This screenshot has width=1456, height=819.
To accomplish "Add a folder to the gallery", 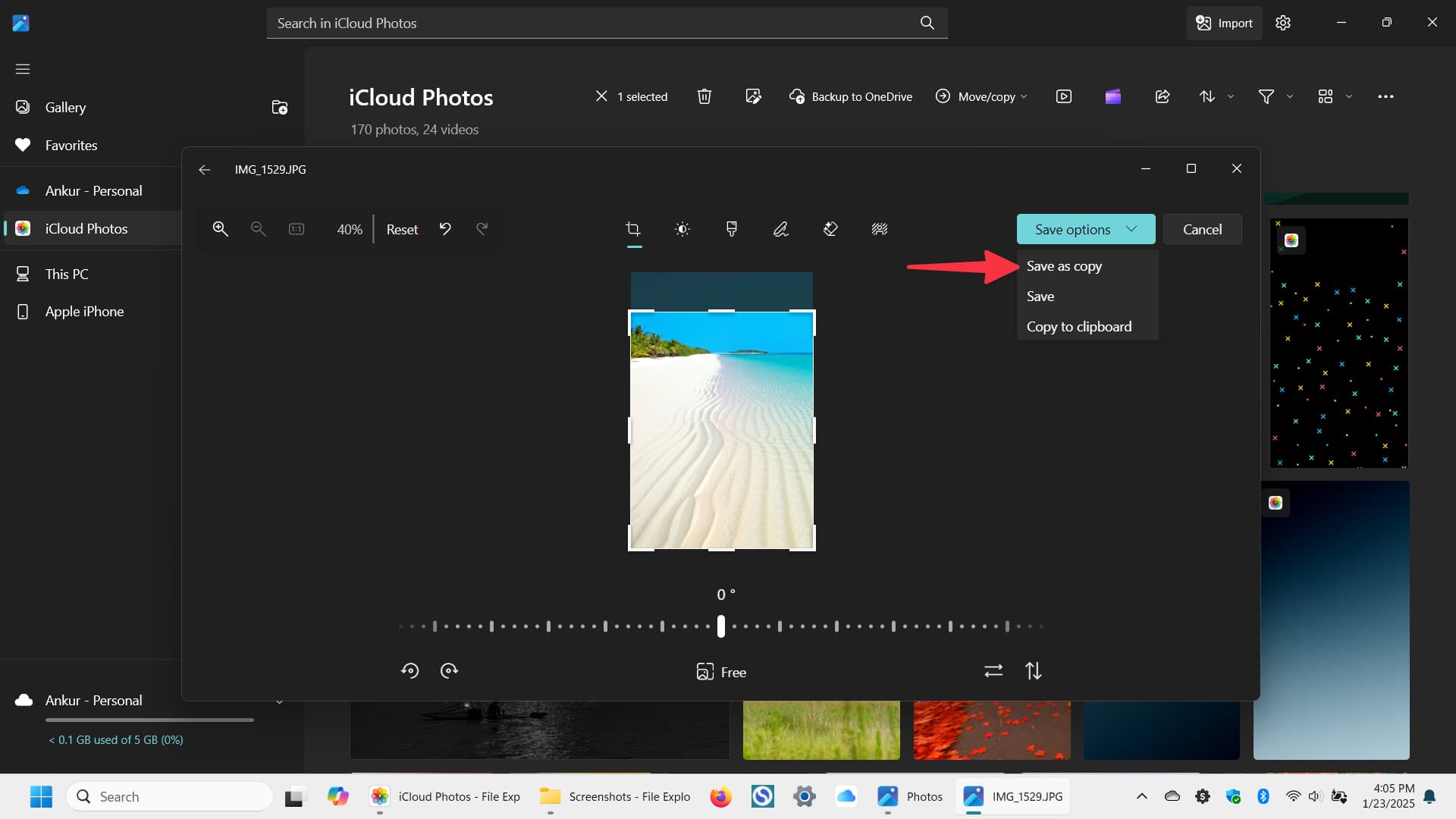I will point(280,108).
